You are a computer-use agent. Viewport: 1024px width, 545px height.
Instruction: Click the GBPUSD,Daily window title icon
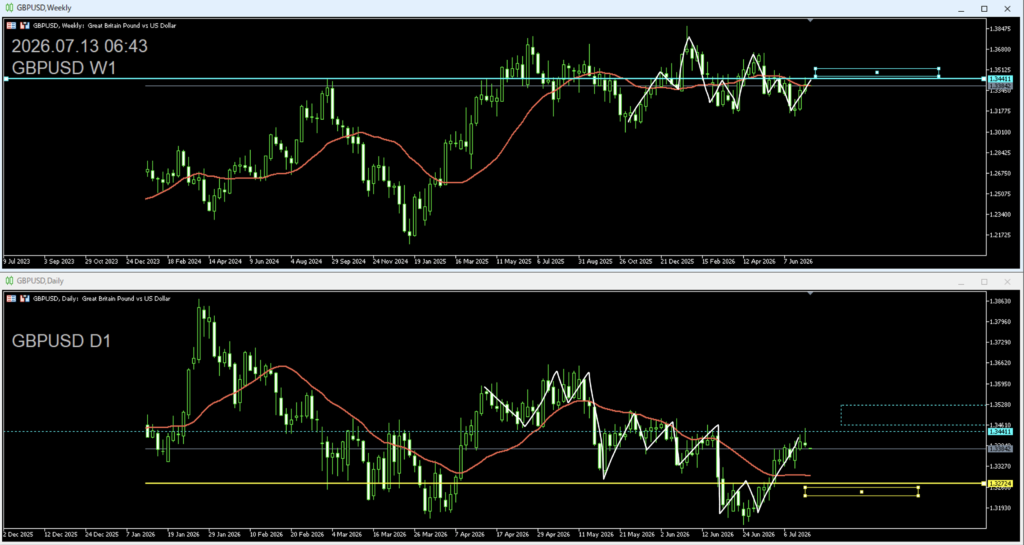pos(9,281)
